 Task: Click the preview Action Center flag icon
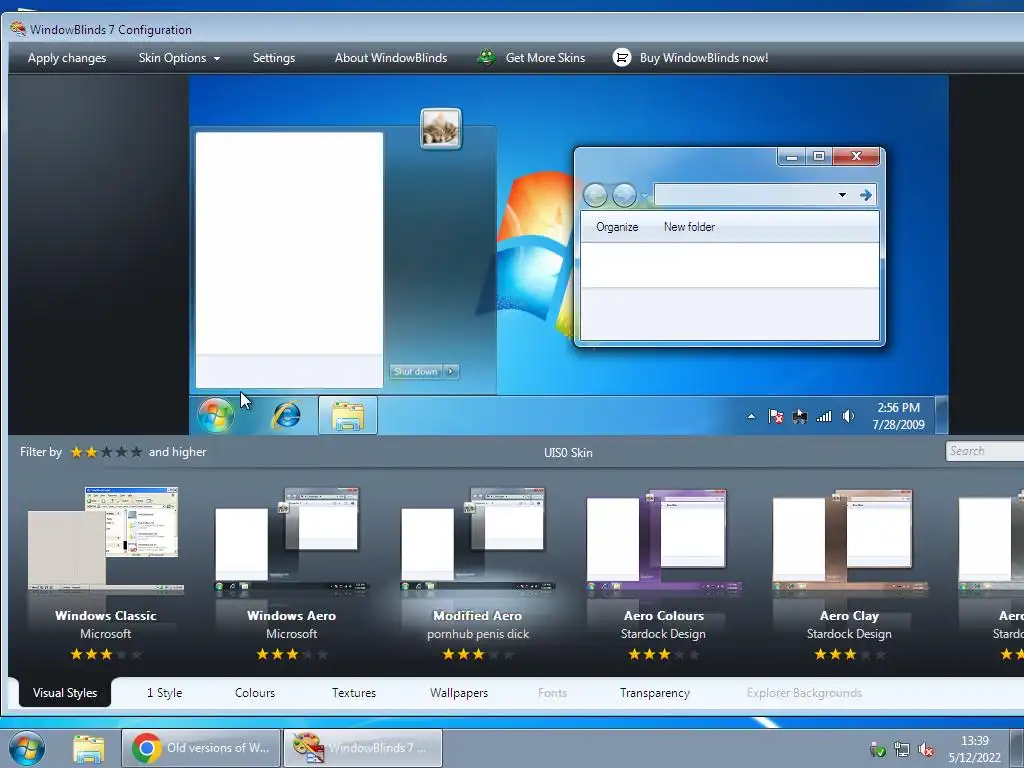tap(776, 416)
